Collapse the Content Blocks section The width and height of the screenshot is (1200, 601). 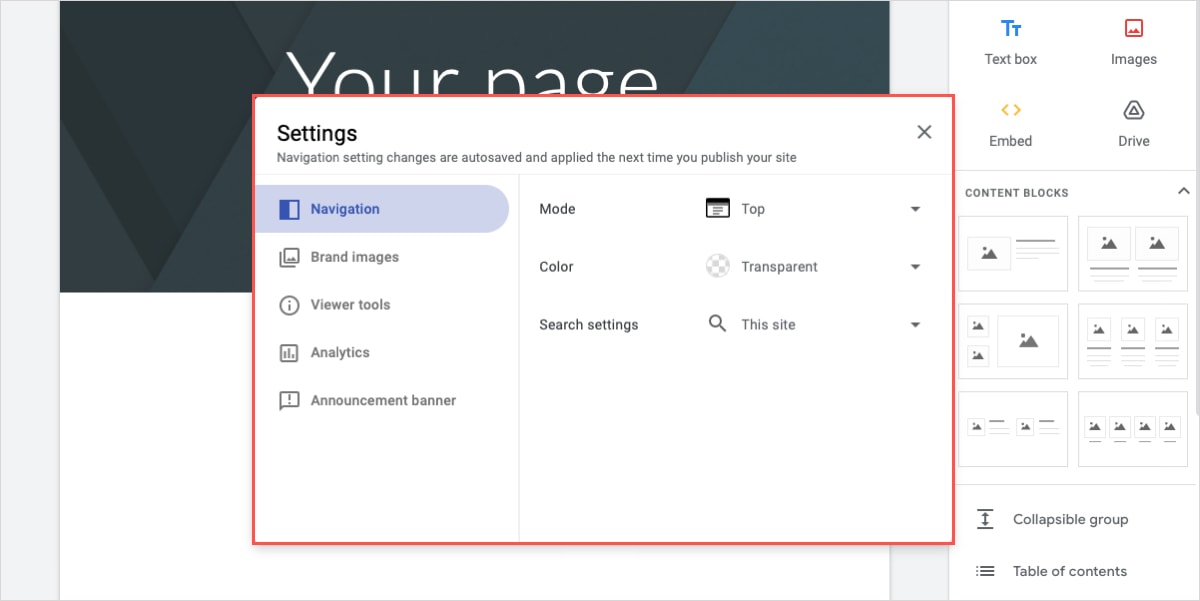[1184, 190]
